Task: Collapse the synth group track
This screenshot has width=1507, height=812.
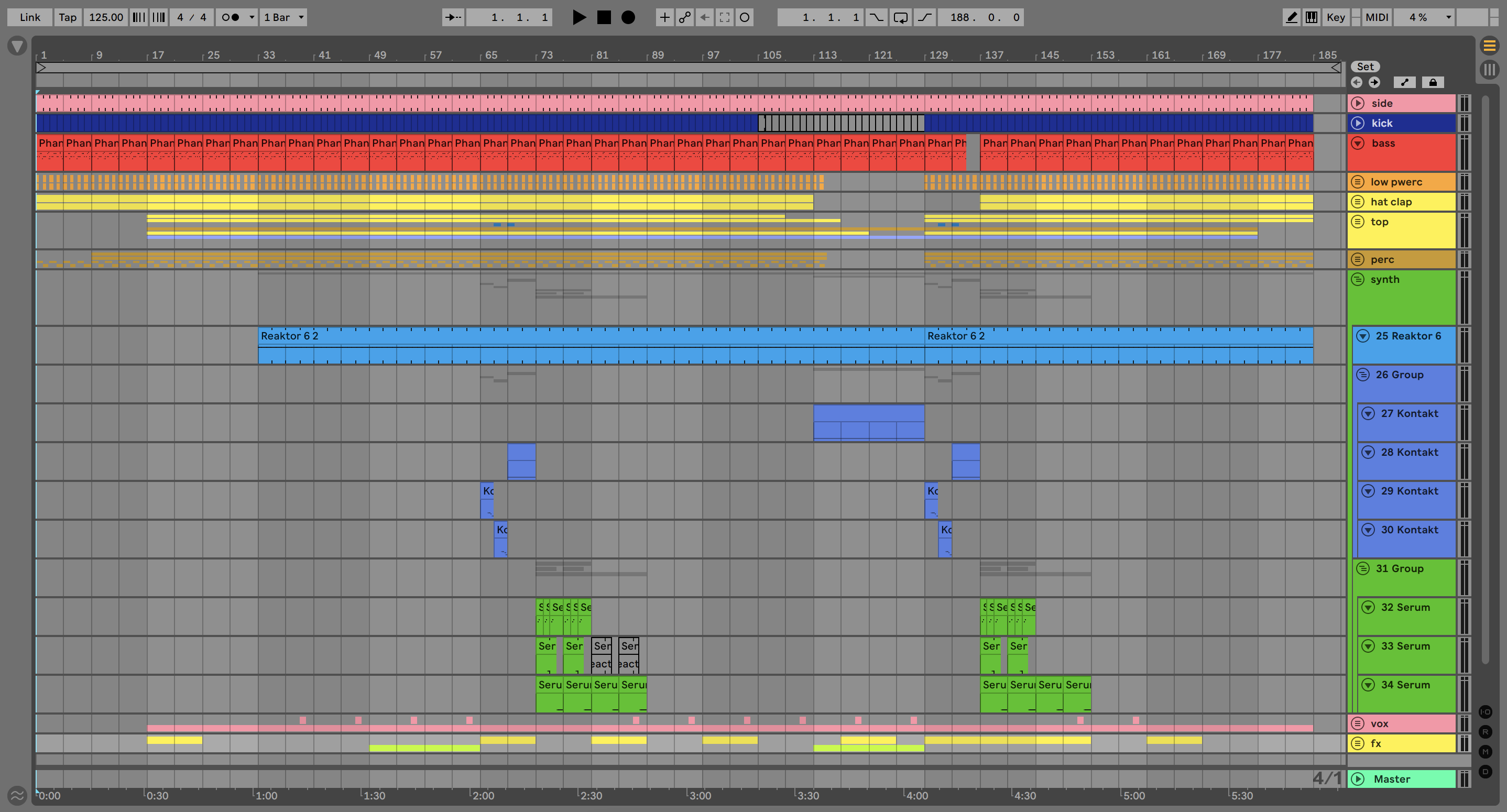Action: (1358, 280)
